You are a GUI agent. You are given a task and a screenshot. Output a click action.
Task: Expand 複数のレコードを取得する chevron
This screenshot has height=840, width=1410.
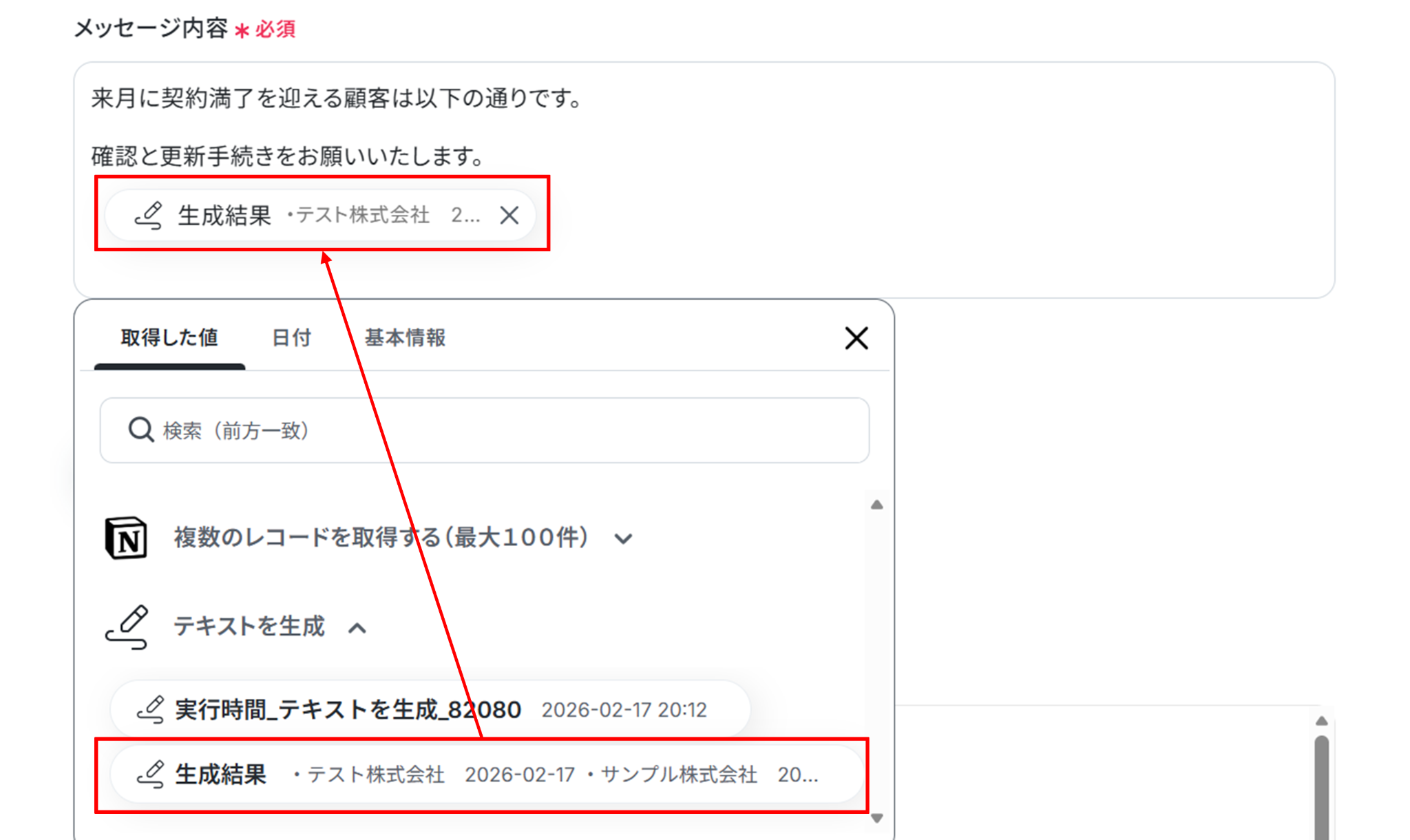[624, 538]
